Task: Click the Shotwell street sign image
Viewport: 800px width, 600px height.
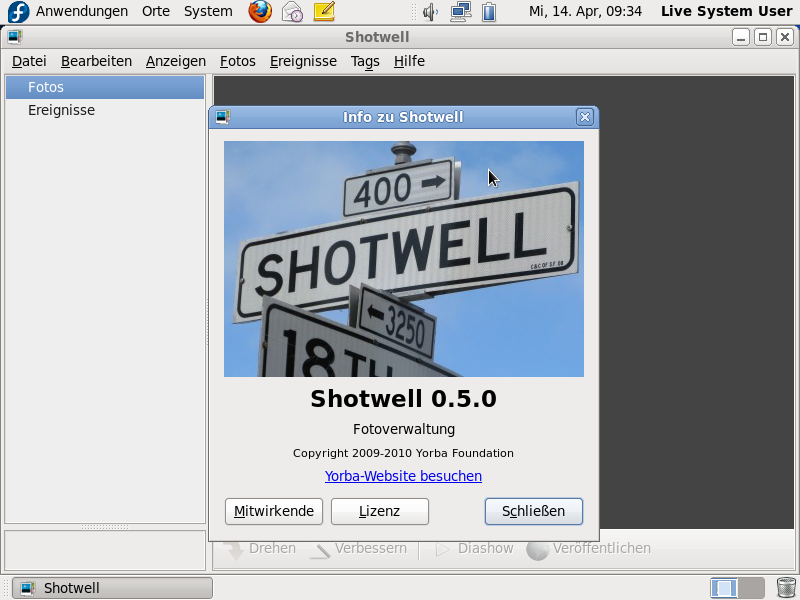Action: click(x=404, y=259)
